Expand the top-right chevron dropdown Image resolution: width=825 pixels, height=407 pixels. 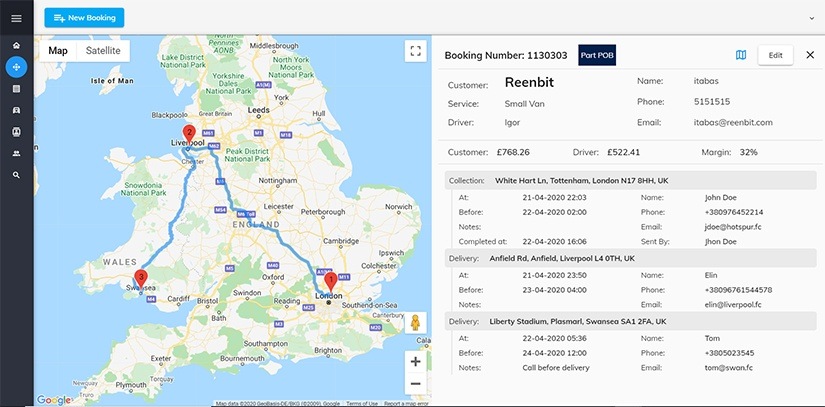pos(811,18)
